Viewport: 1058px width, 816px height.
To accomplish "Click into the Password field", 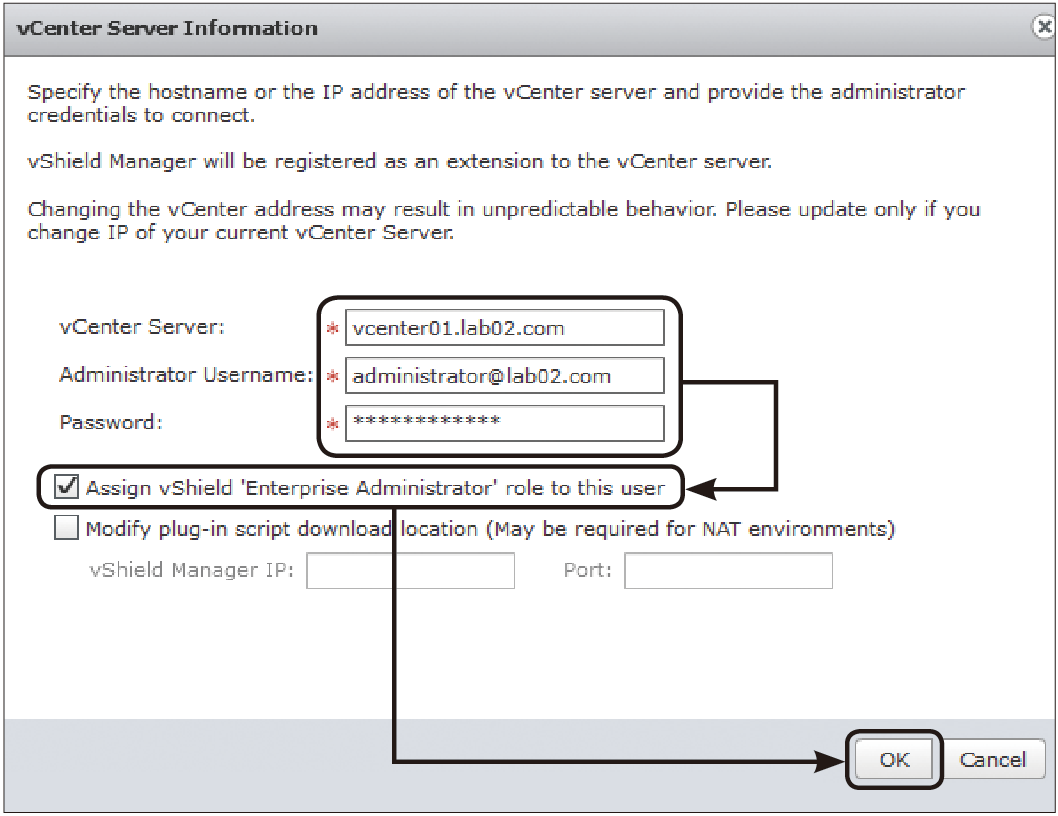I will (x=505, y=423).
